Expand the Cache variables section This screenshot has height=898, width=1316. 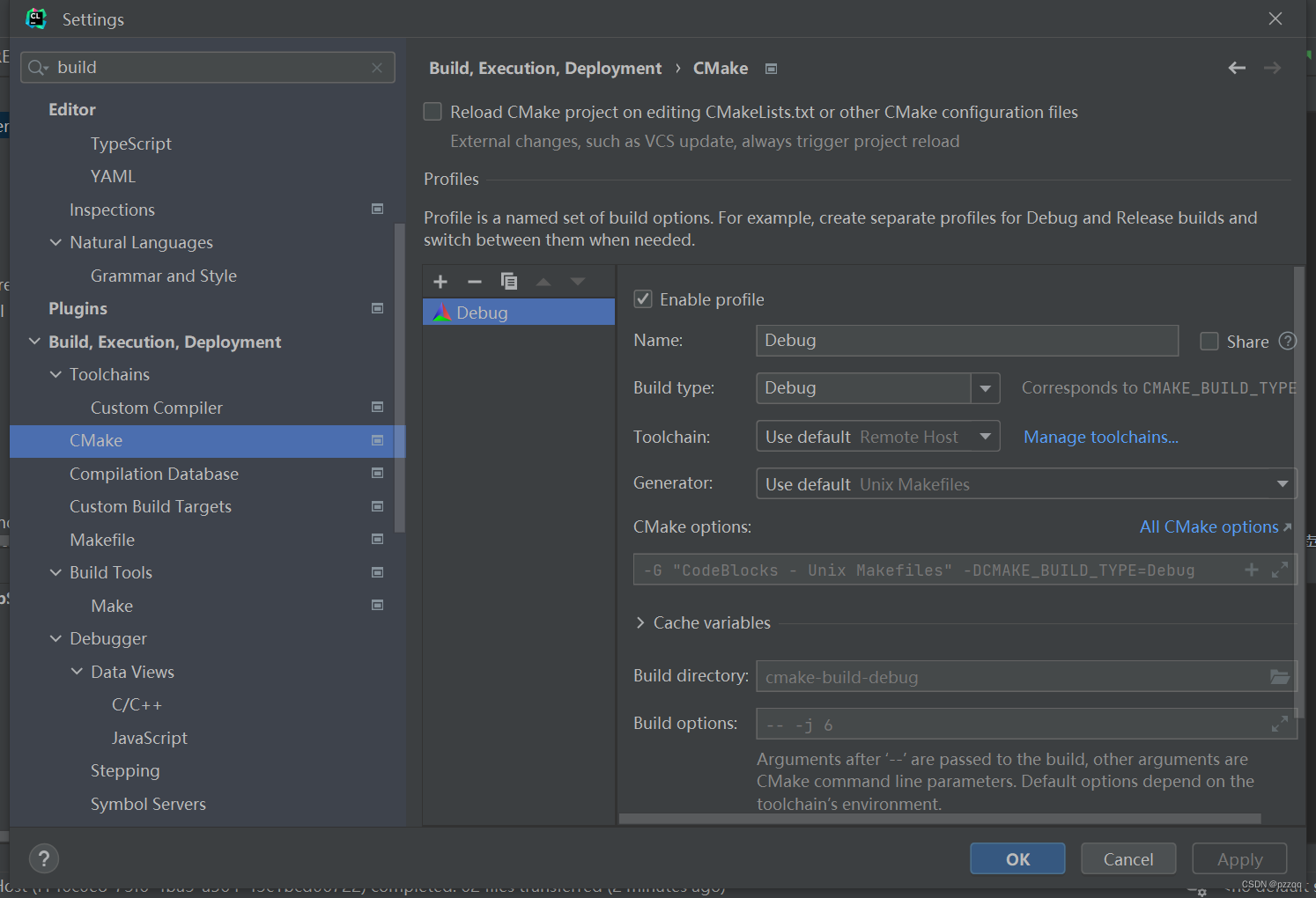click(640, 622)
